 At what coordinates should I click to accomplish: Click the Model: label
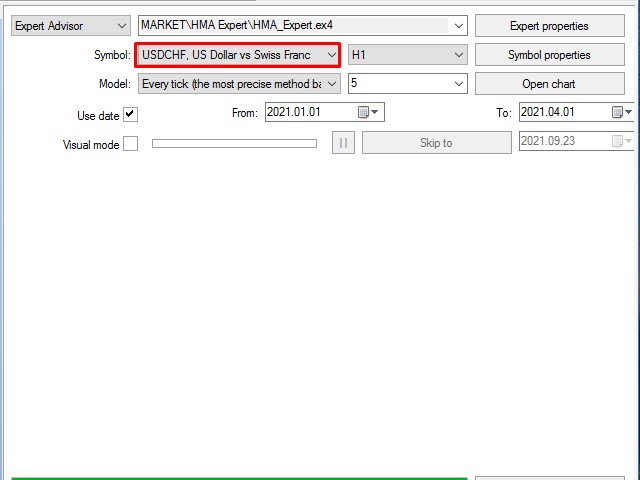[115, 84]
